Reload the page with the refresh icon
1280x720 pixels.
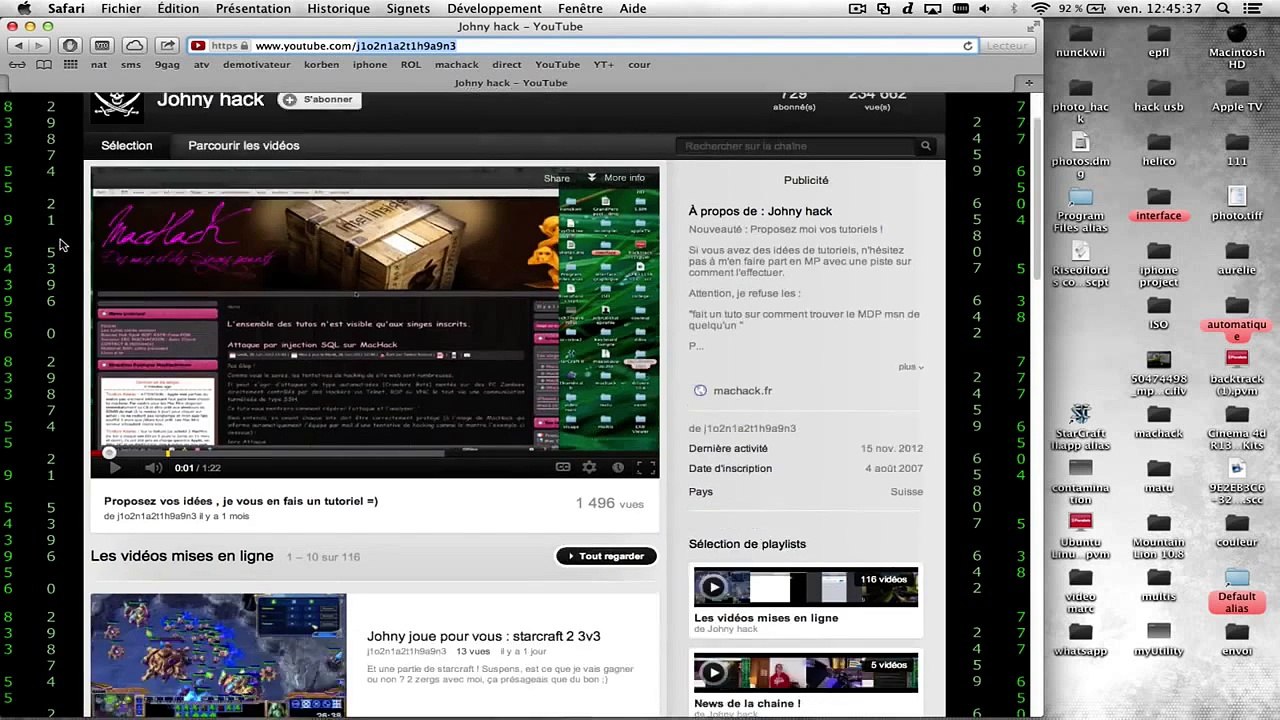click(x=967, y=46)
